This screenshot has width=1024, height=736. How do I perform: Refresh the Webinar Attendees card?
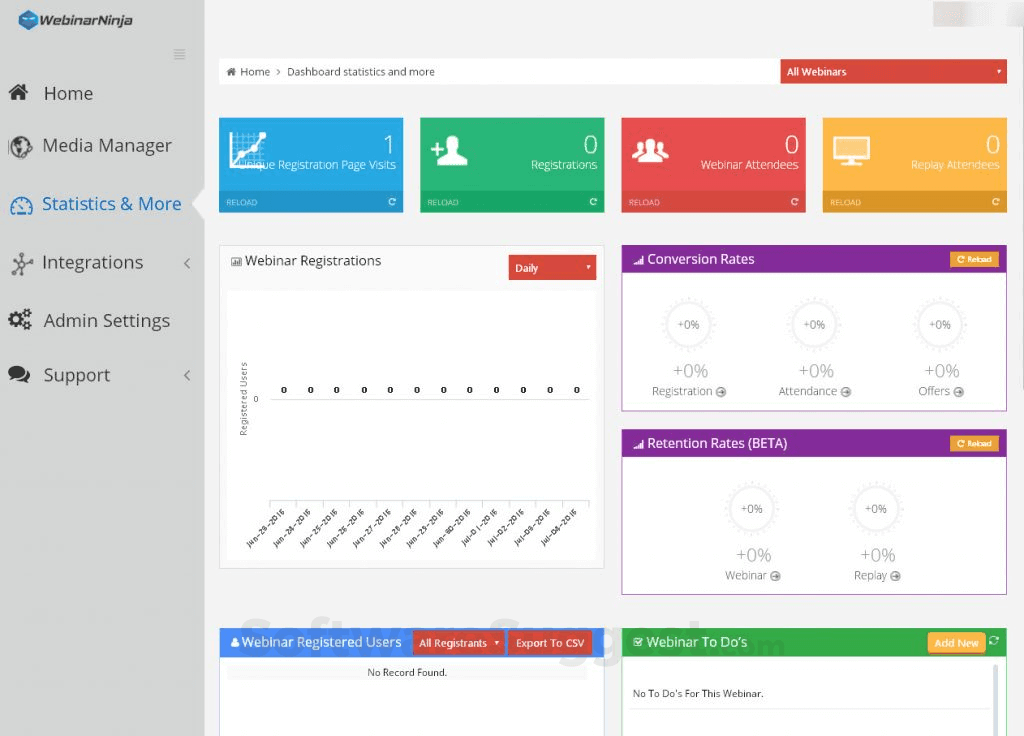(796, 202)
